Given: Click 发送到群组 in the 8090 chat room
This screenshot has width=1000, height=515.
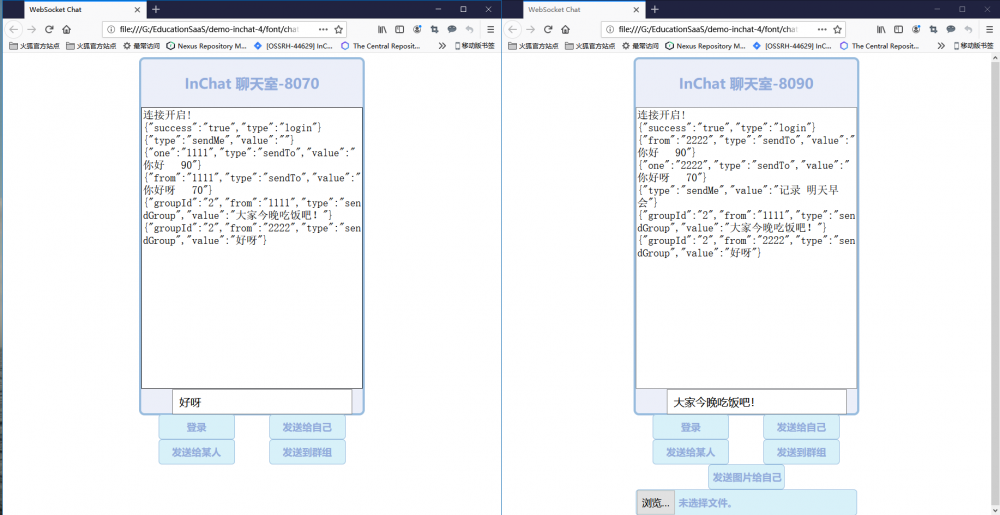Looking at the screenshot, I should pyautogui.click(x=802, y=452).
